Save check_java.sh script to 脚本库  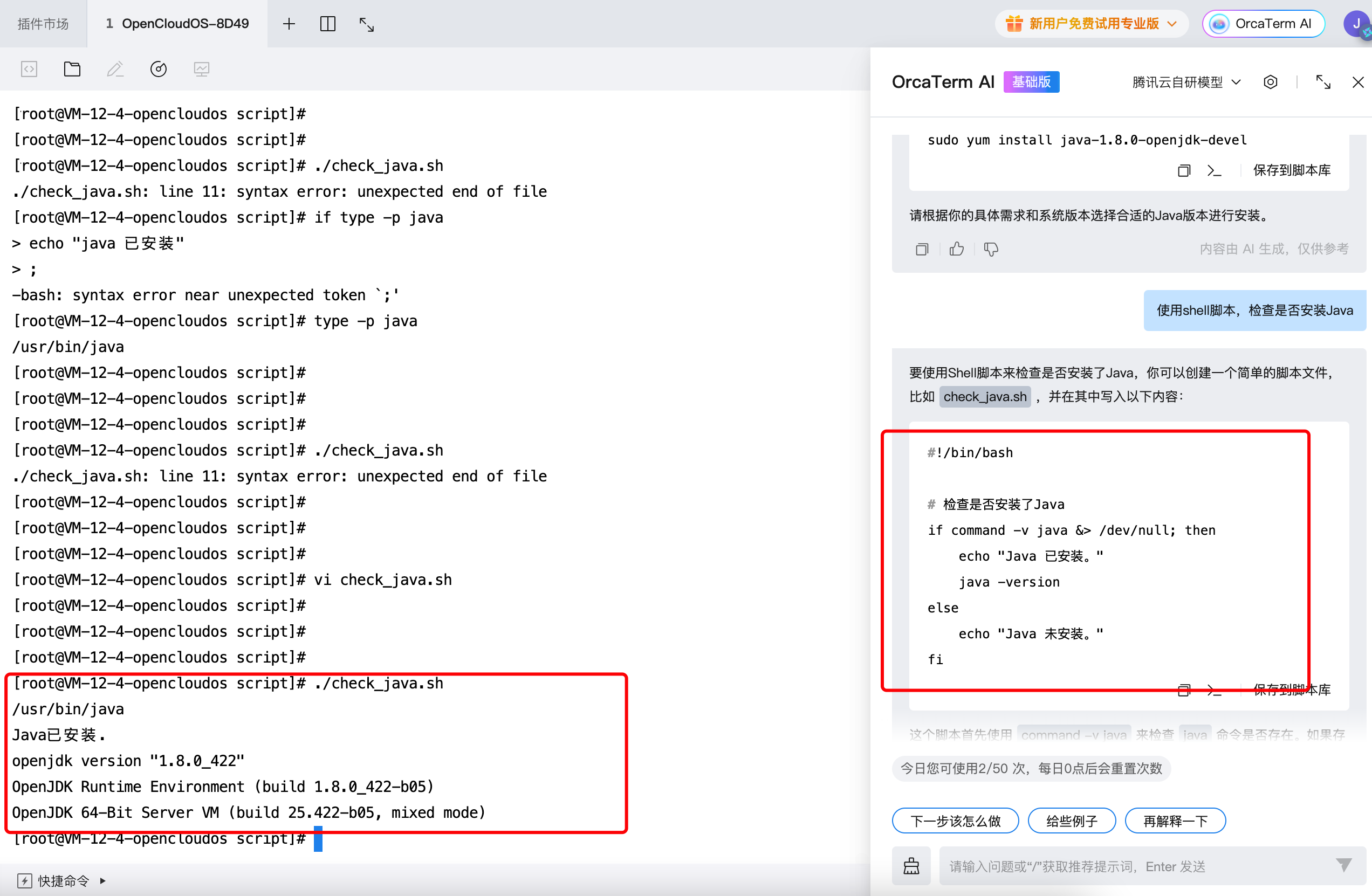tap(1292, 690)
